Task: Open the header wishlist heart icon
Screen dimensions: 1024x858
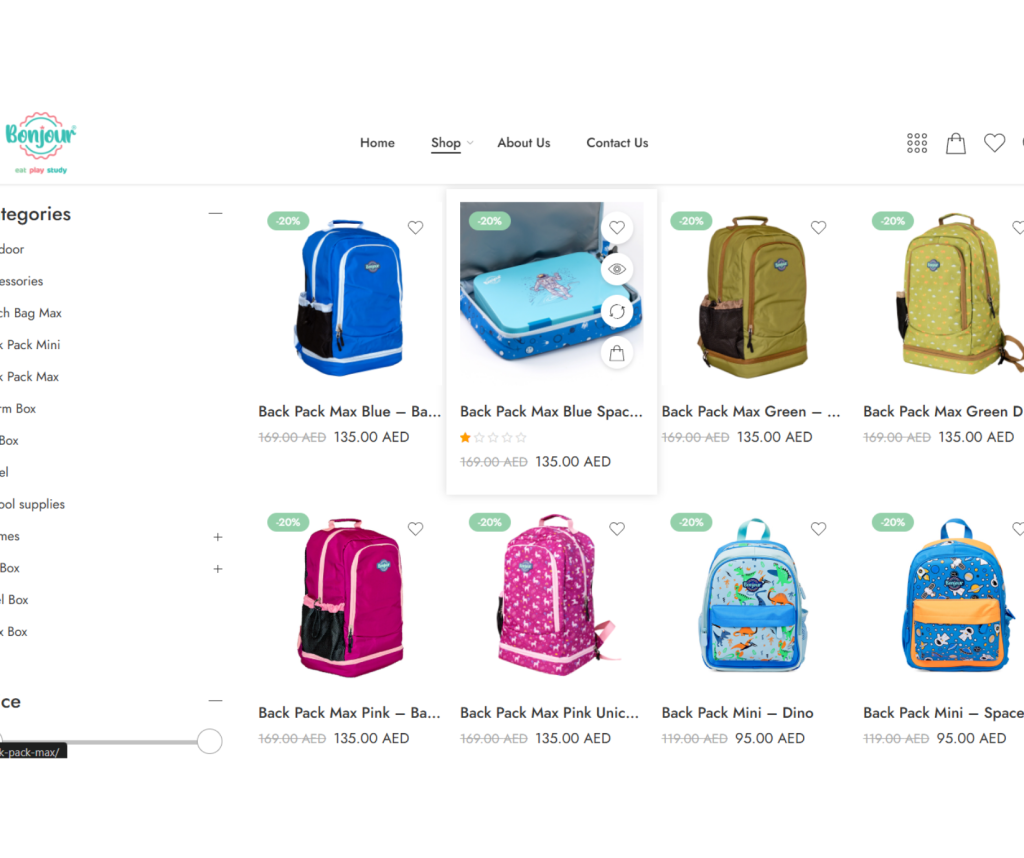Action: [994, 143]
